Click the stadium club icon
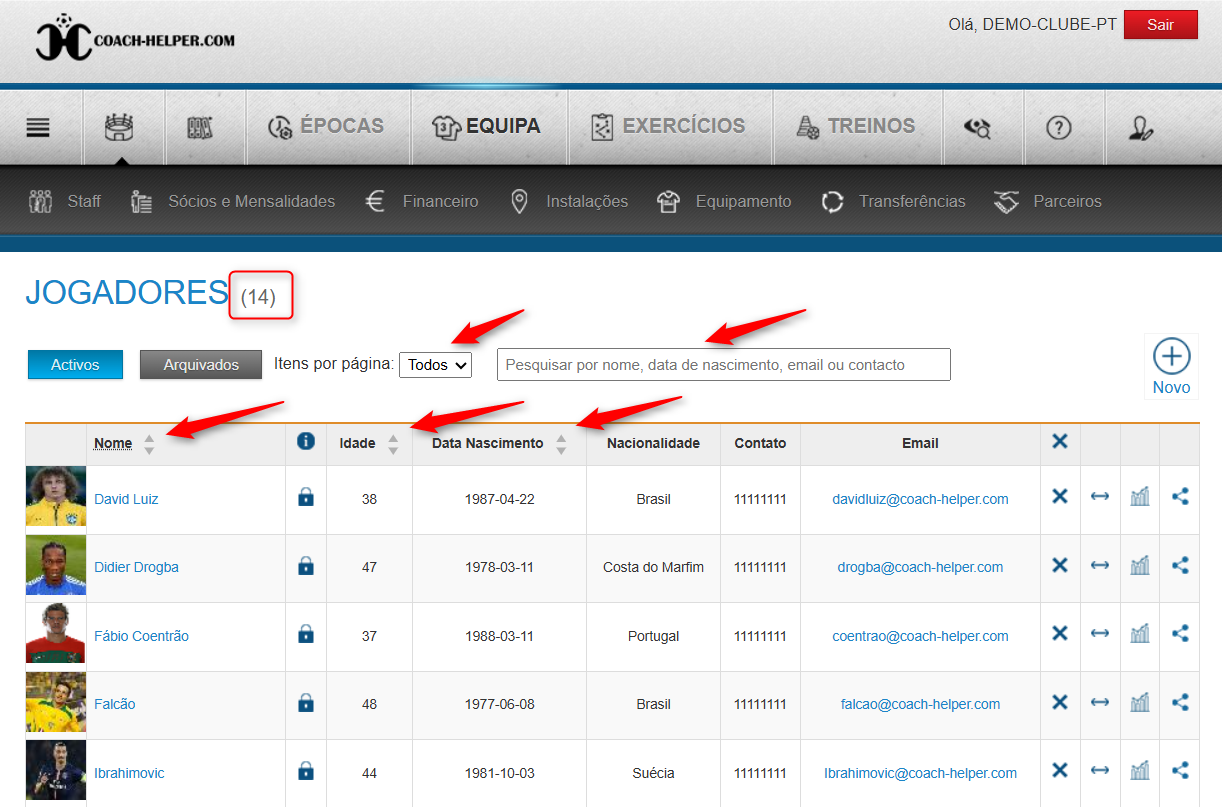 coord(119,127)
